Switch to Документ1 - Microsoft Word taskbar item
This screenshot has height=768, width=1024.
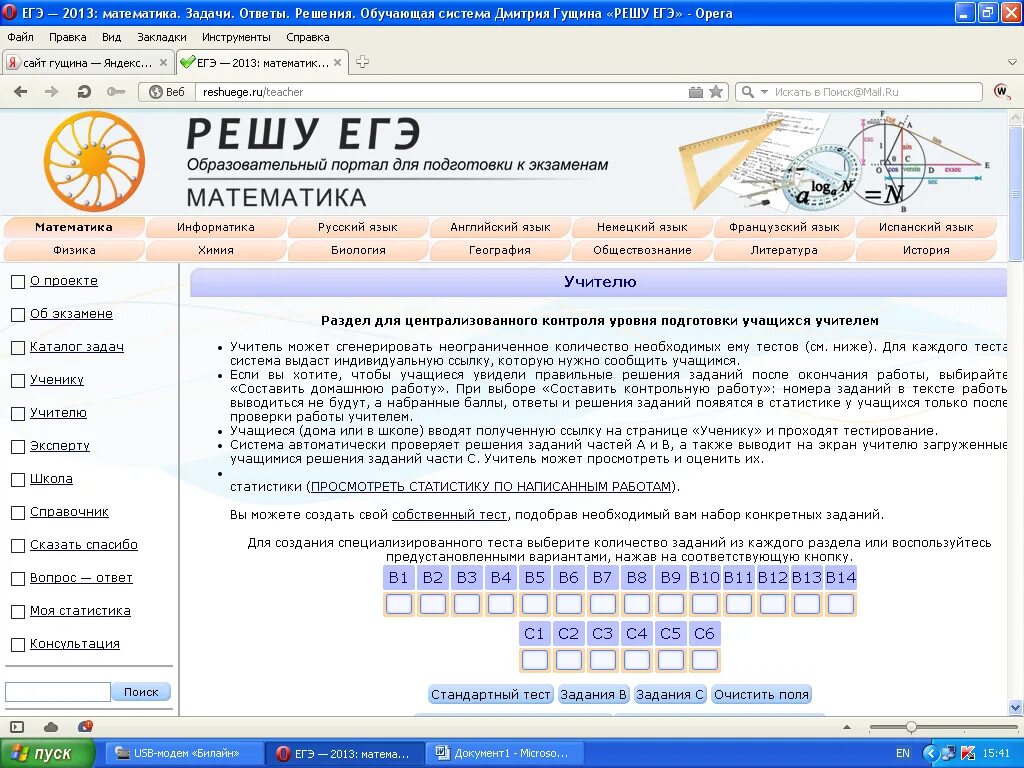coord(503,753)
